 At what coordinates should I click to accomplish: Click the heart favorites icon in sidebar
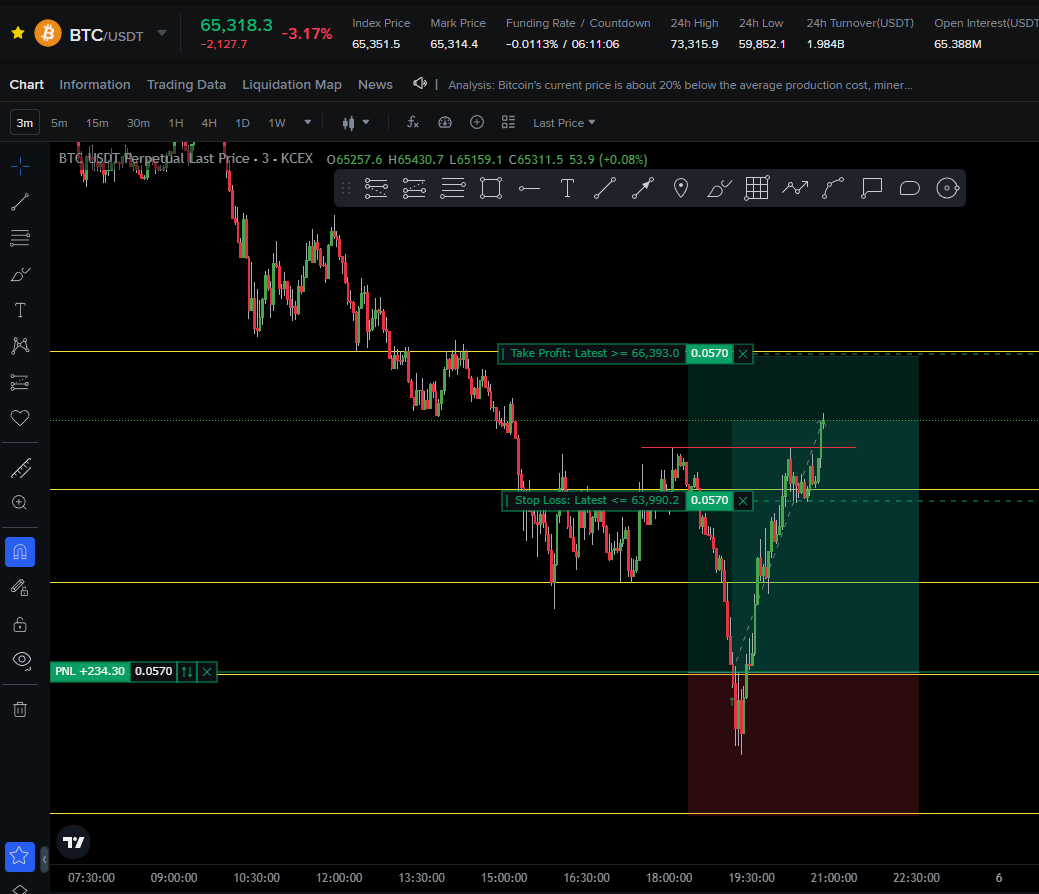point(20,418)
